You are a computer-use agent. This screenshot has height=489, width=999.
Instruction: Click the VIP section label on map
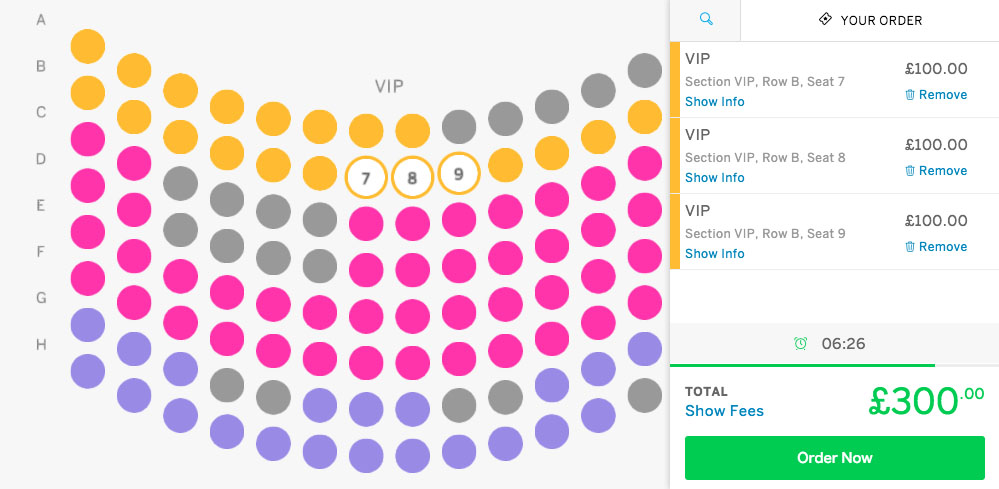click(x=389, y=87)
